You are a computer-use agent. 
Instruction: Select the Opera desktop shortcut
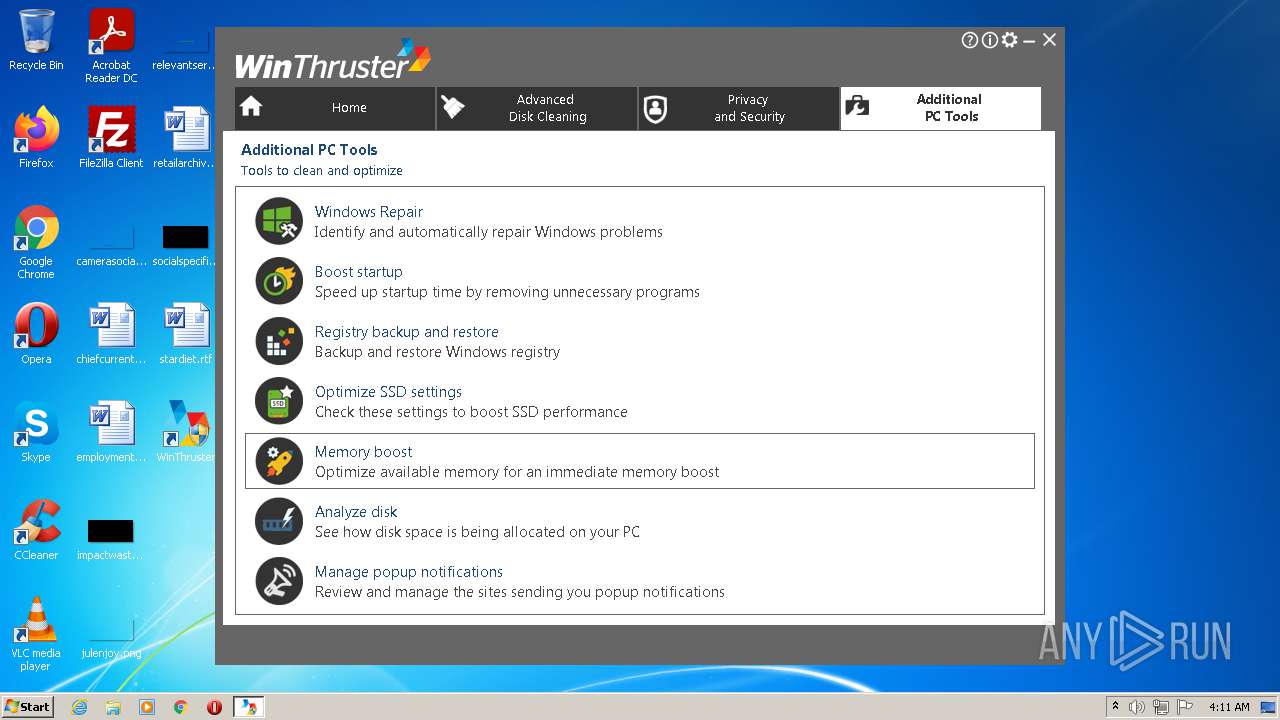click(36, 334)
